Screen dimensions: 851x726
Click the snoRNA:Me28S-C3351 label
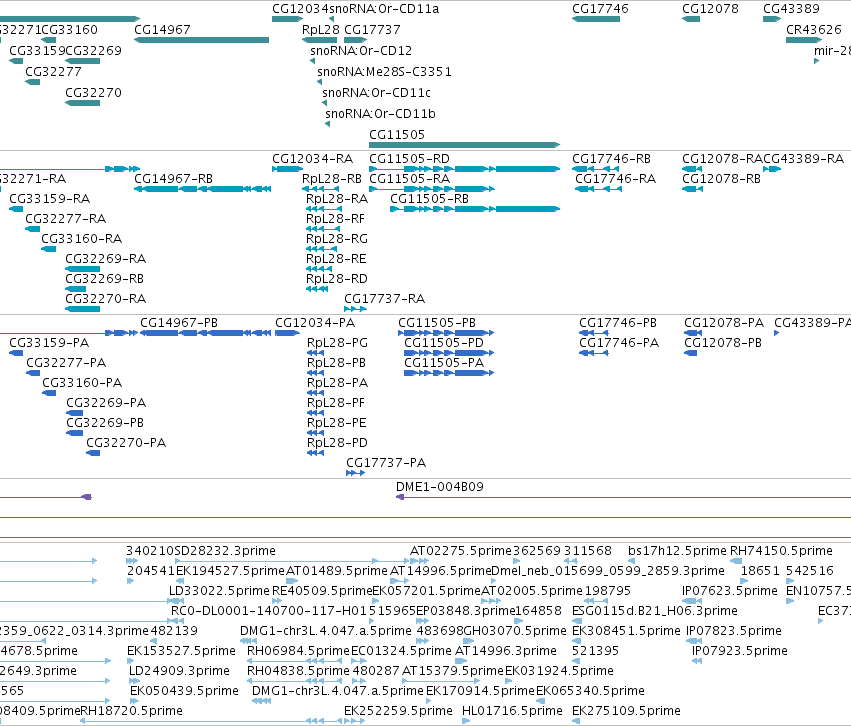384,72
